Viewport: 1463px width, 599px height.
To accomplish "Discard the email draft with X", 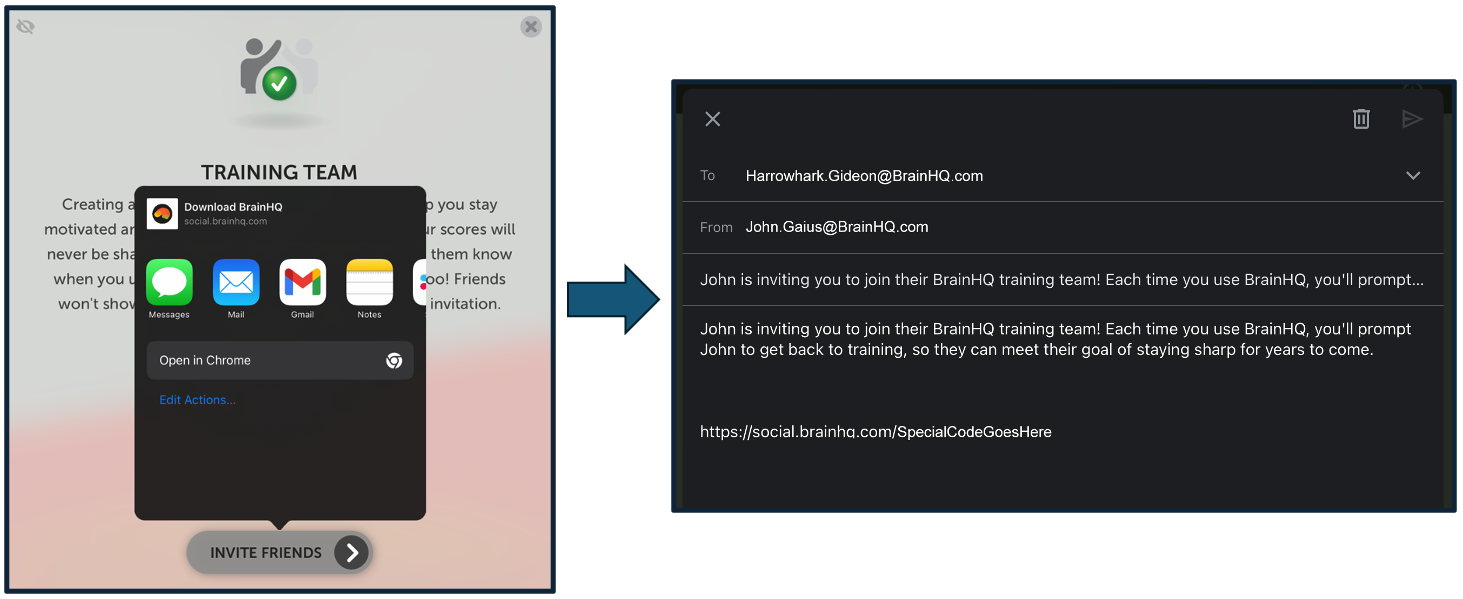I will (712, 119).
